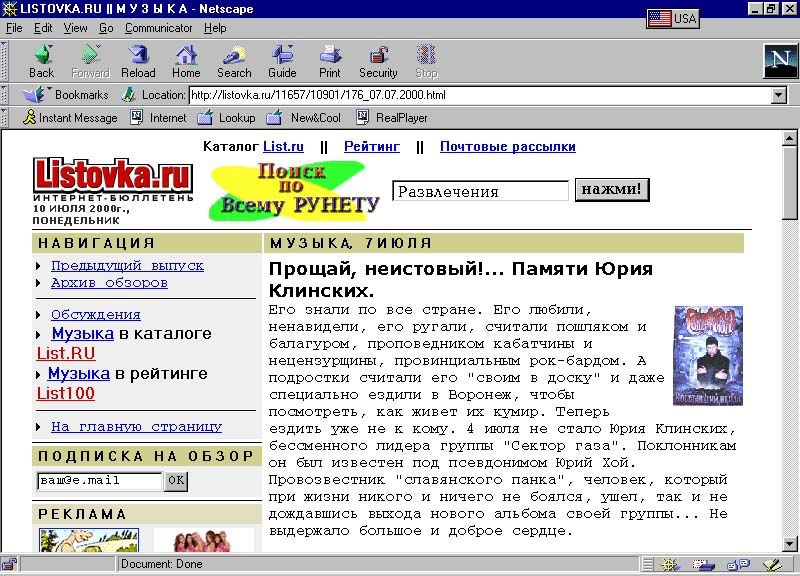
Task: Click the Netscape N logo
Action: pyautogui.click(x=780, y=61)
